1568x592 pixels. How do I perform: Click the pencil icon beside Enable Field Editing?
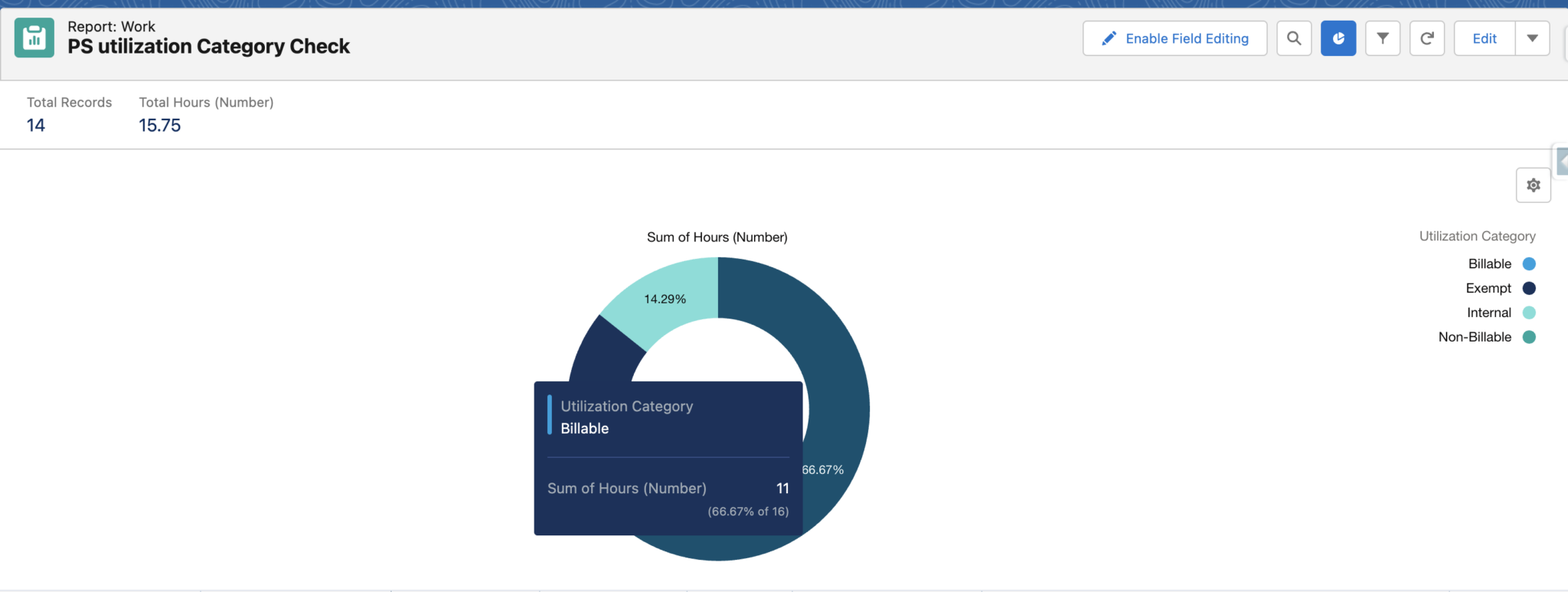[x=1109, y=38]
